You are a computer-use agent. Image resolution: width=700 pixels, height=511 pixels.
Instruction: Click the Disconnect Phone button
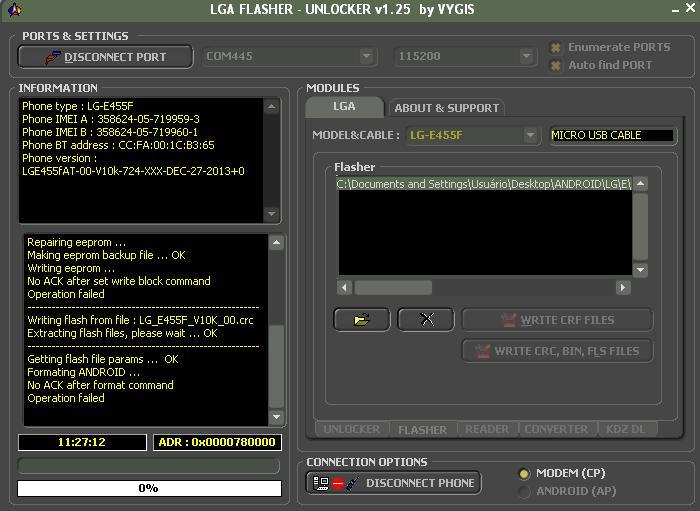click(x=393, y=483)
